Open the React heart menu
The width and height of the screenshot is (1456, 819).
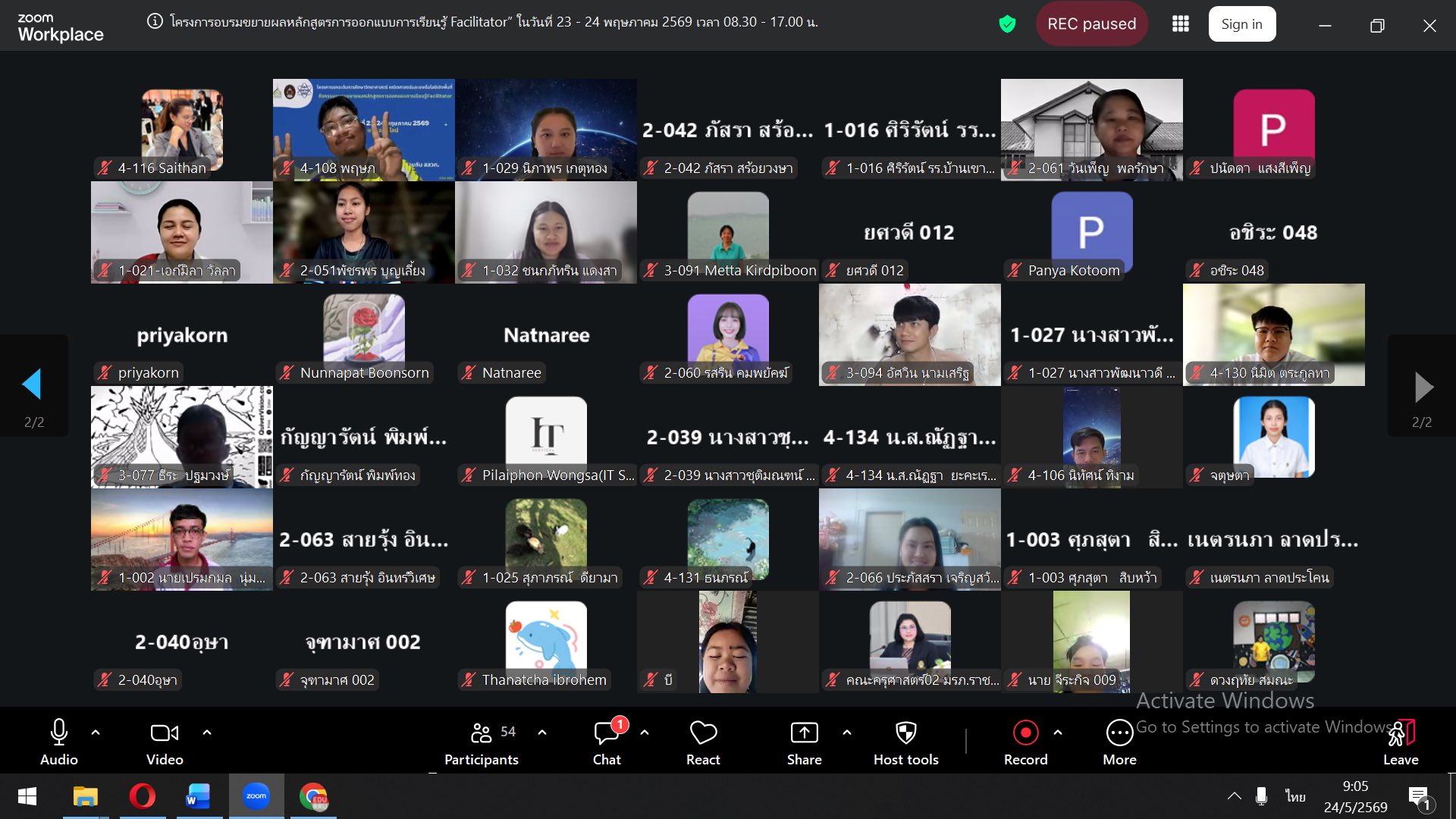703,742
